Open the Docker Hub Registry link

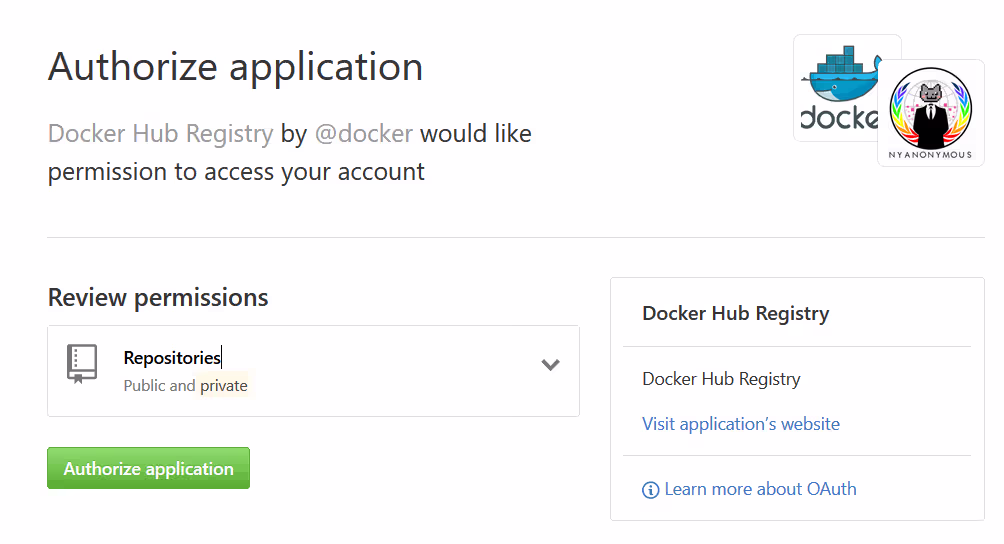point(160,133)
